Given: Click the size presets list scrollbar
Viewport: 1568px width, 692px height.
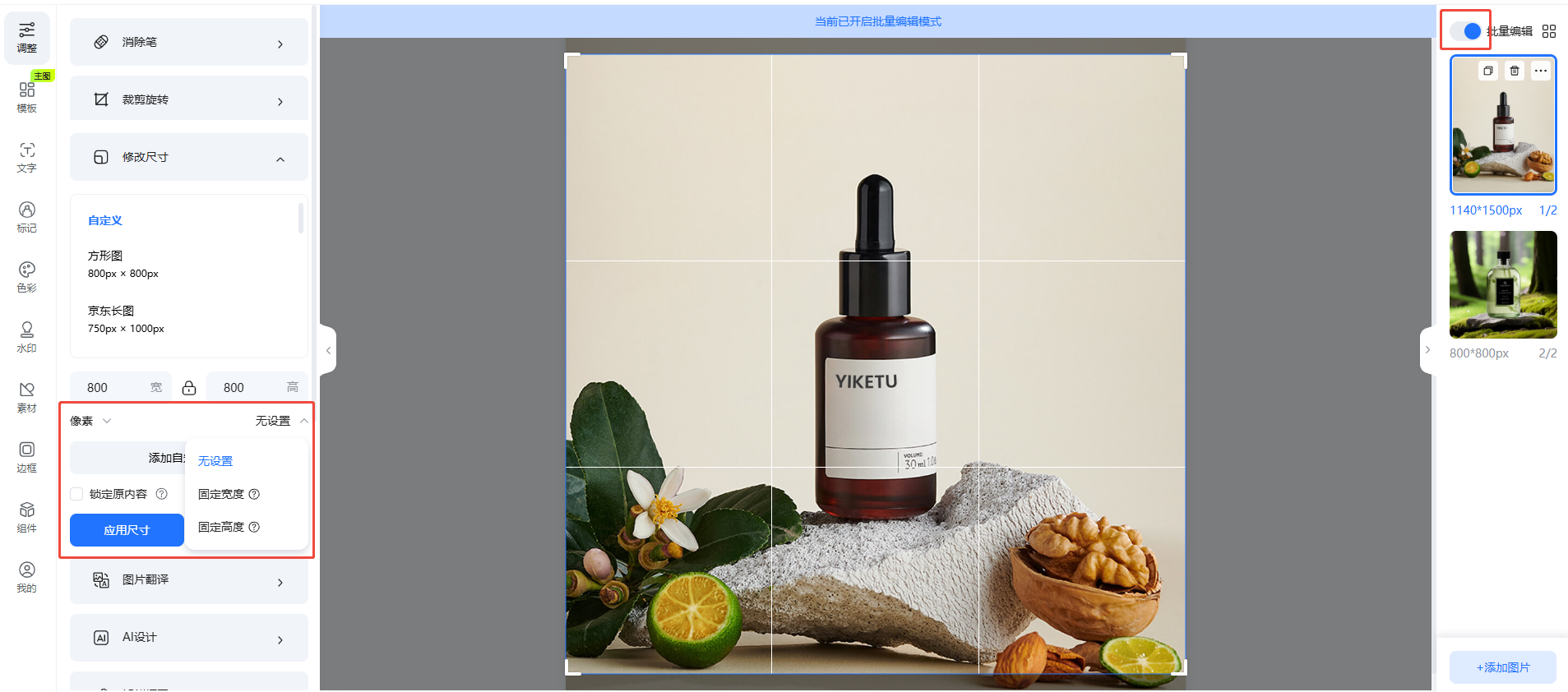Looking at the screenshot, I should point(301,219).
